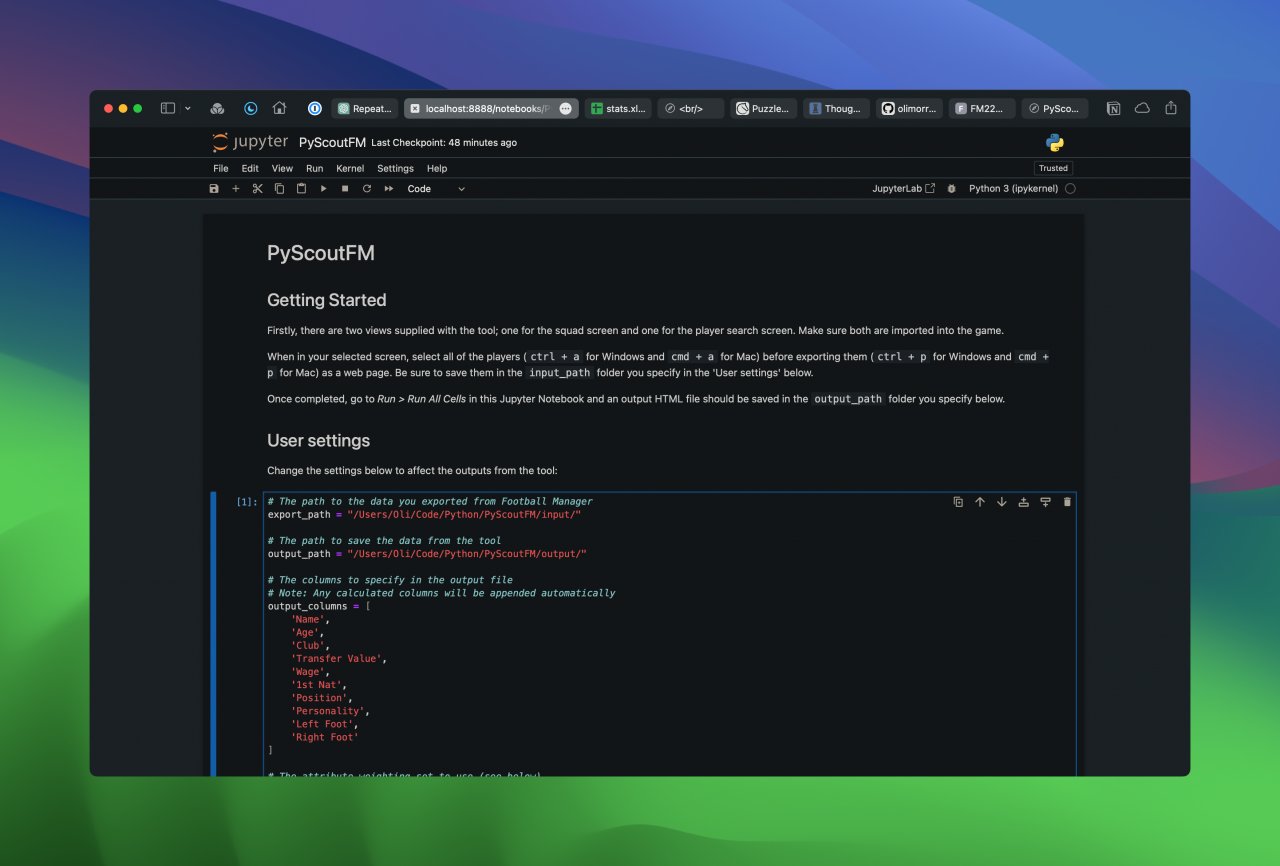This screenshot has width=1280, height=866.
Task: Paste a cell using the clipboard icon
Action: point(301,189)
